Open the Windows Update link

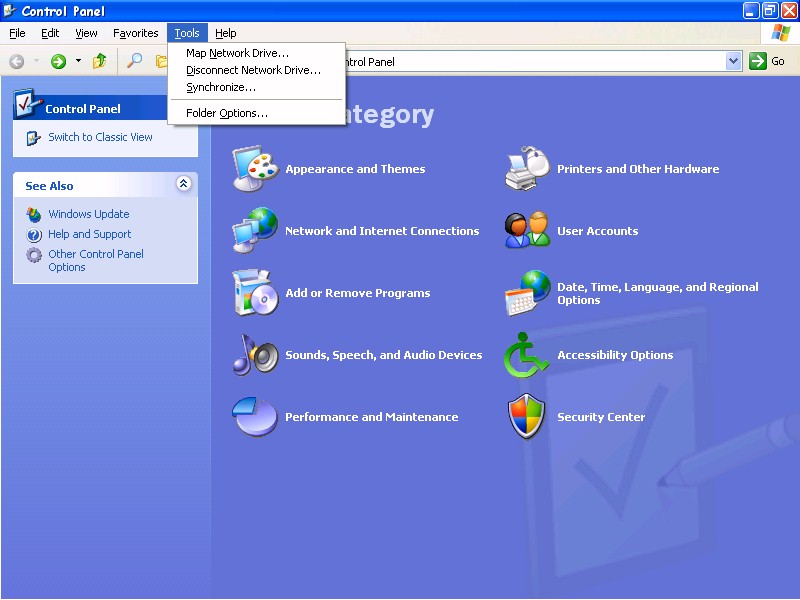tap(88, 214)
